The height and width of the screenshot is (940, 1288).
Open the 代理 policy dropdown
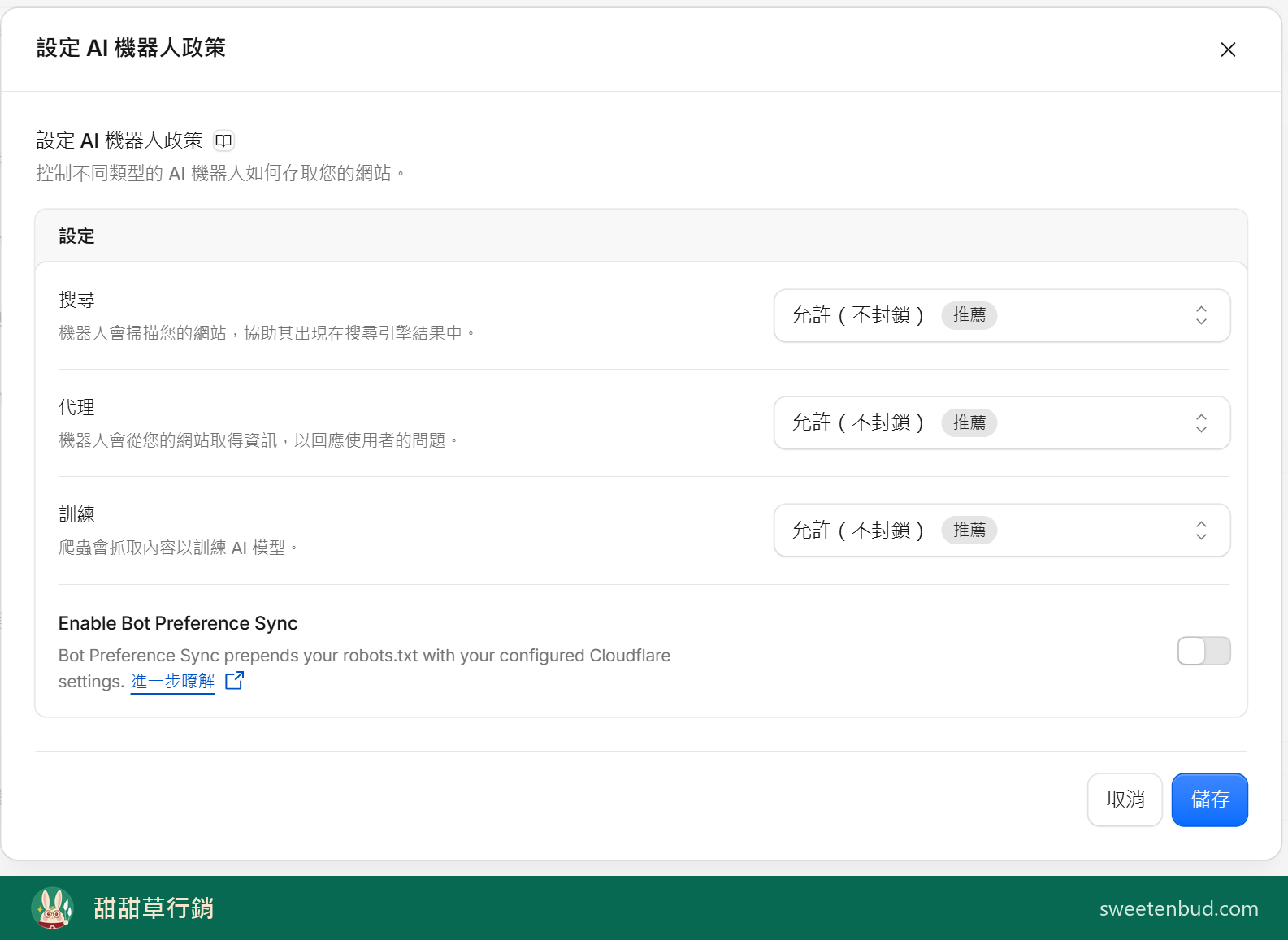(1002, 422)
